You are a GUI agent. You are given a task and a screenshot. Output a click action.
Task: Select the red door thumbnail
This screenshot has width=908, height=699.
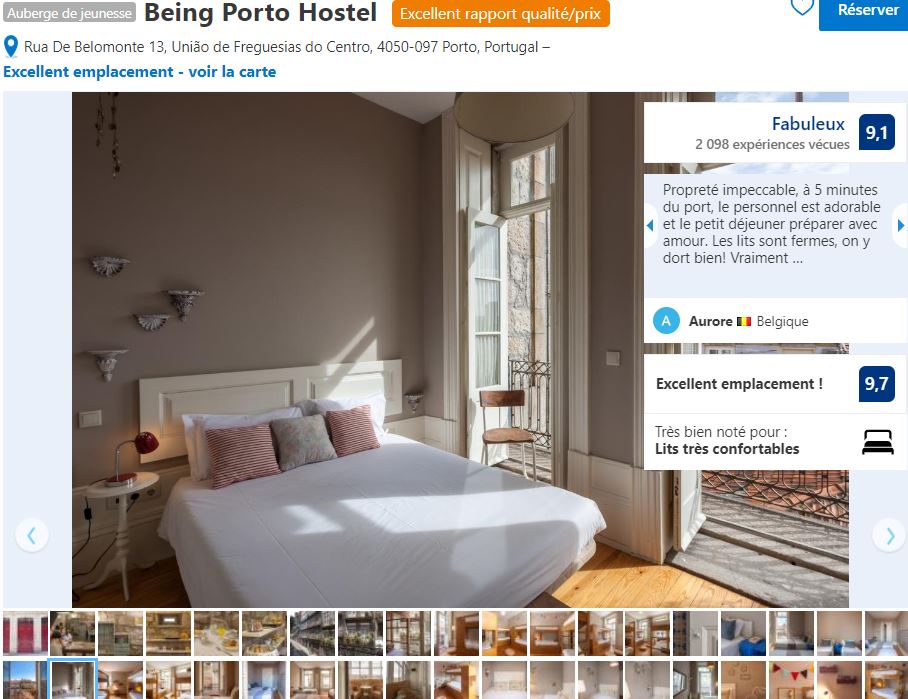25,633
